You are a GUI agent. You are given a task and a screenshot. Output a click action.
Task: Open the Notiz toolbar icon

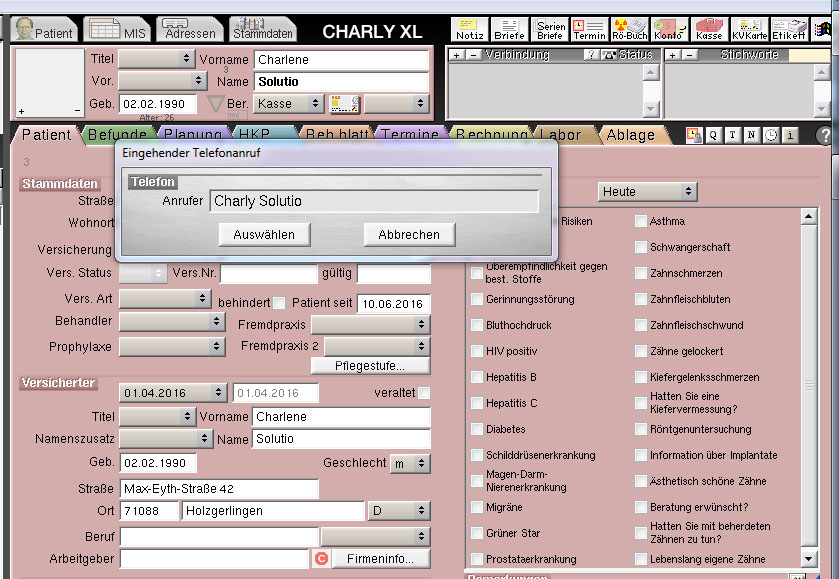point(470,29)
